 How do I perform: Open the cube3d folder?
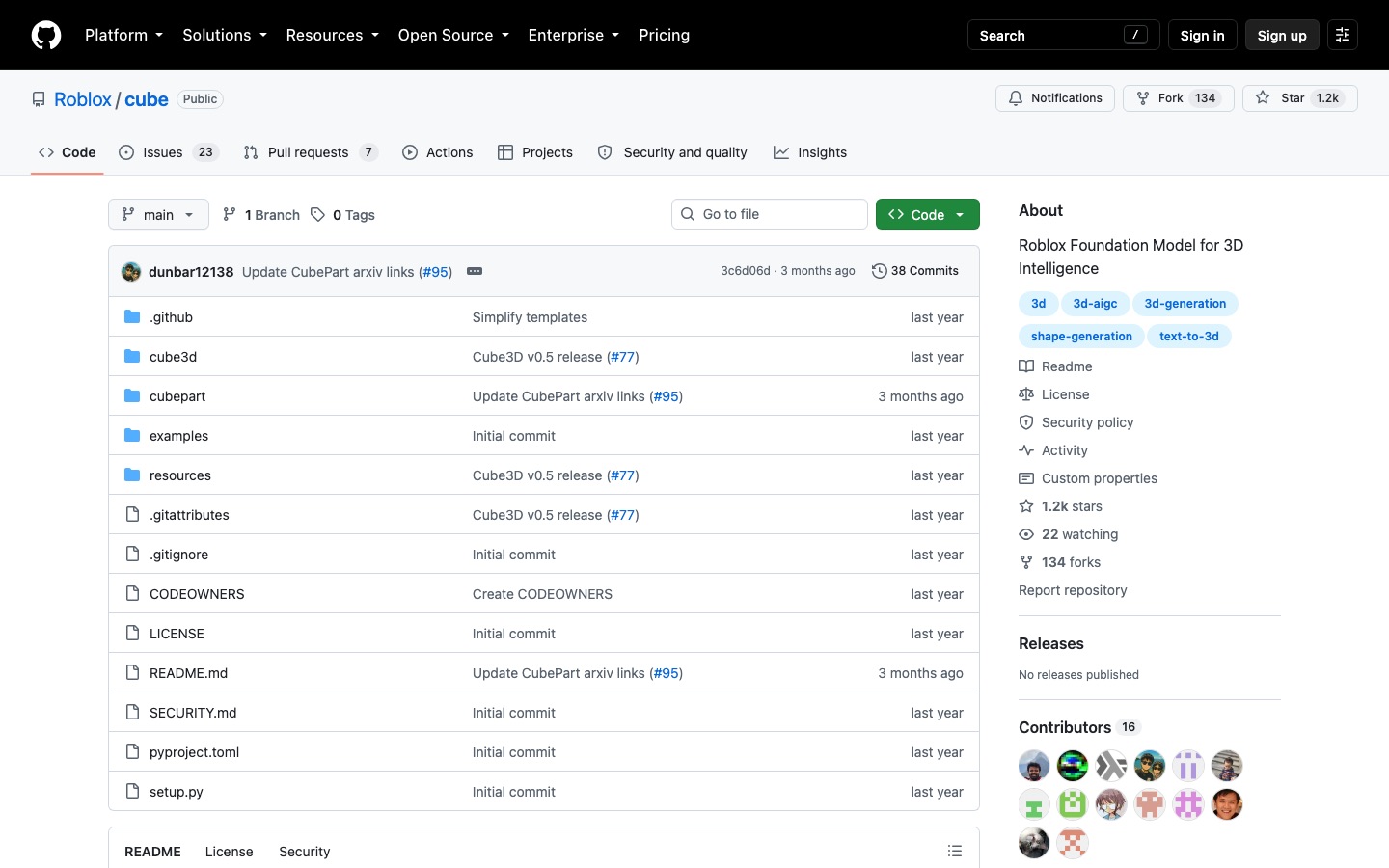[x=173, y=357]
